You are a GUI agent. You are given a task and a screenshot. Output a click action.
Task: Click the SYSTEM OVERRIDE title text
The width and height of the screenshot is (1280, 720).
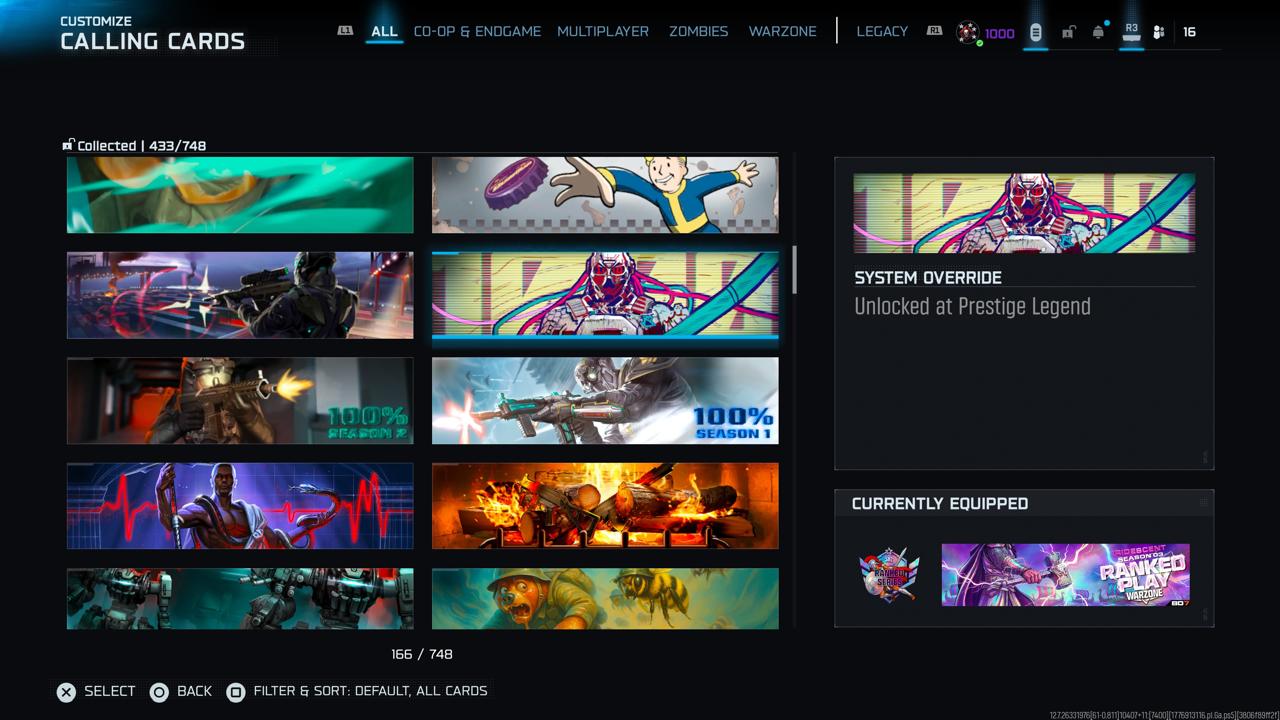pyautogui.click(x=928, y=278)
